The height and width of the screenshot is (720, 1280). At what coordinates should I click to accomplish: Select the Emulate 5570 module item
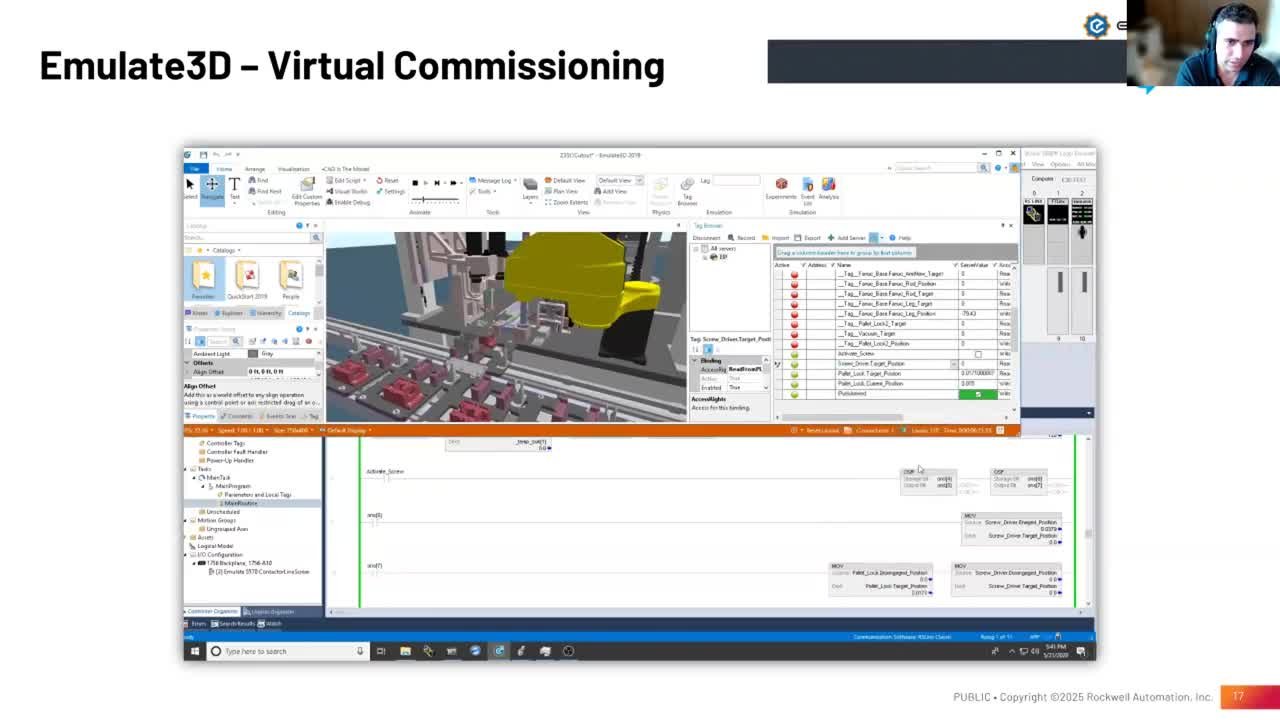(261, 572)
